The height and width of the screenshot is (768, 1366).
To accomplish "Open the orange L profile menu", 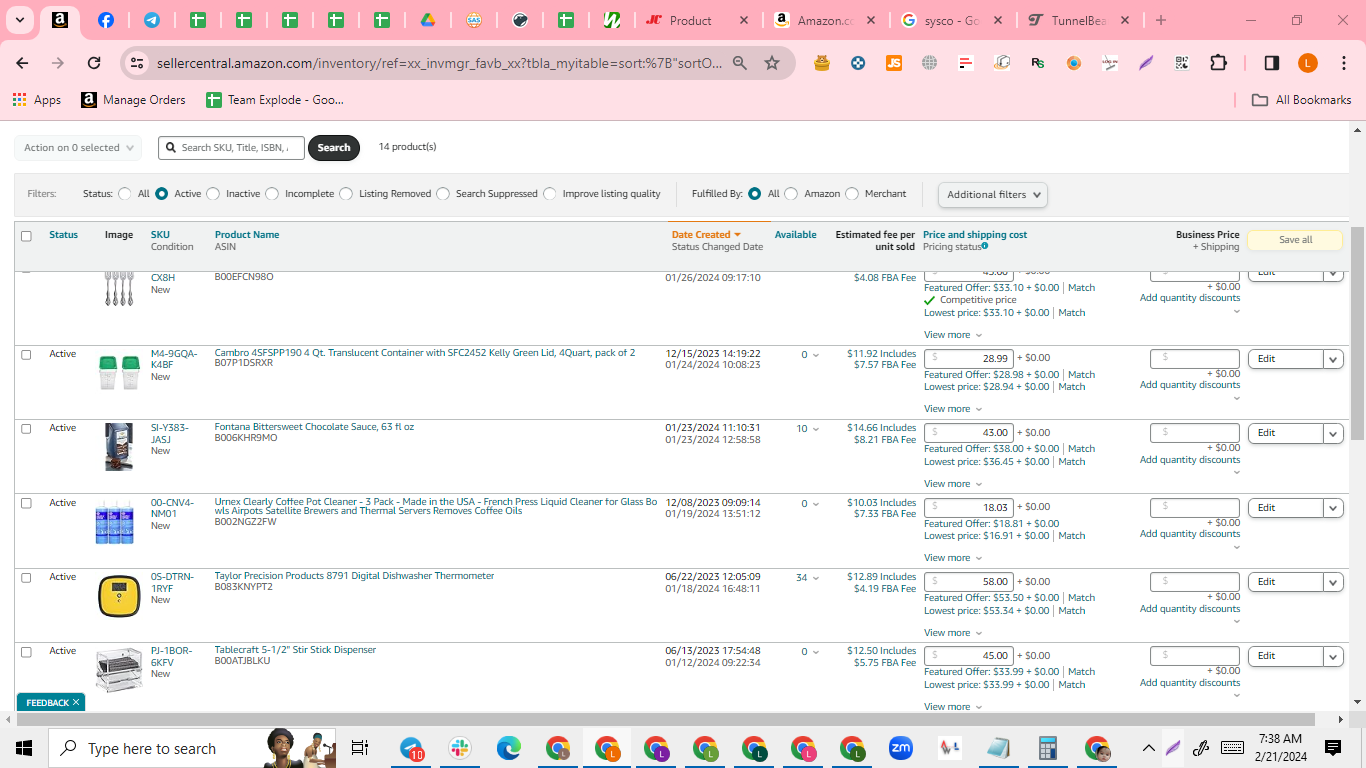I will tap(1307, 63).
